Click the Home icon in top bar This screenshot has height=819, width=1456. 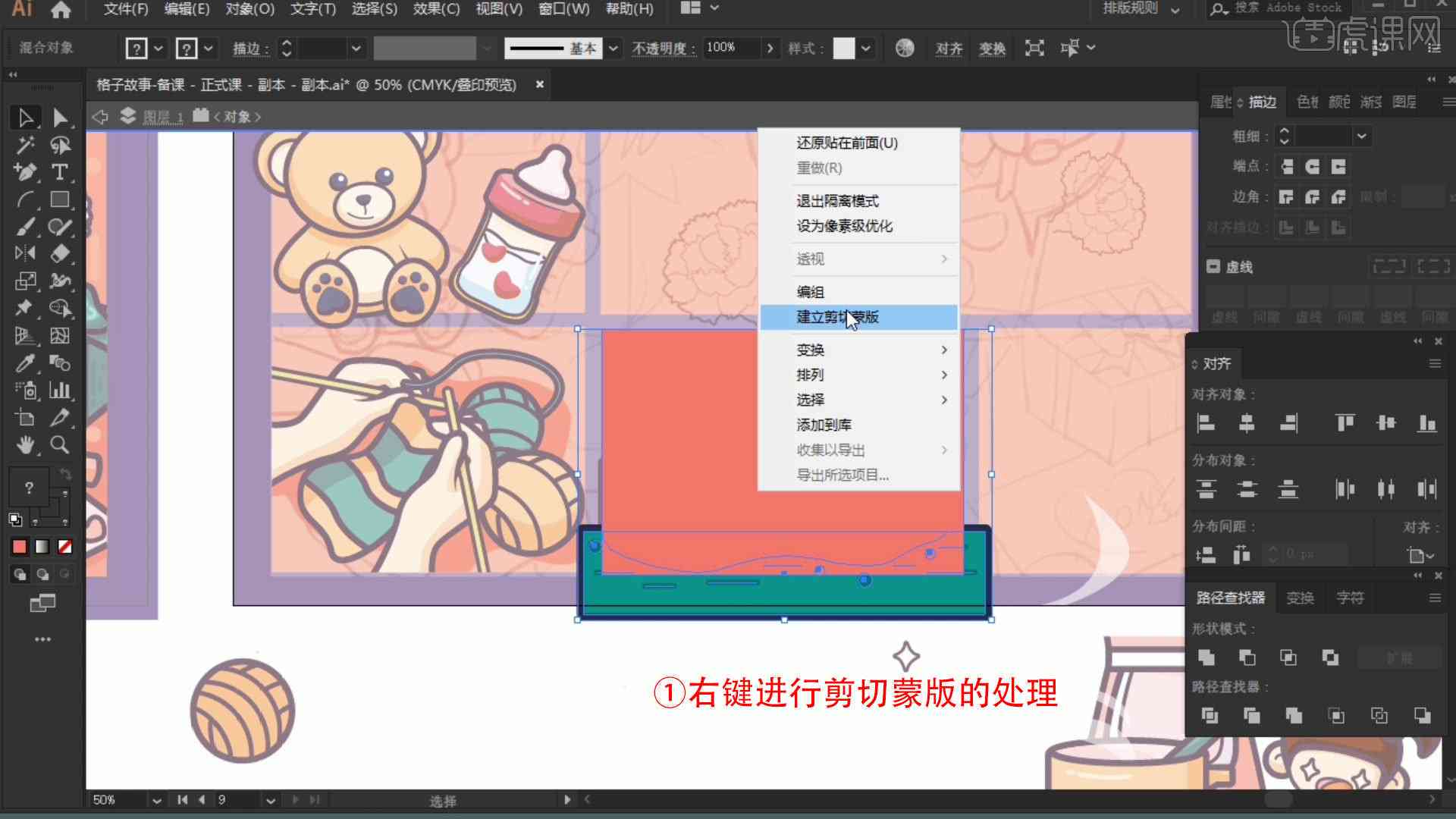pos(60,10)
